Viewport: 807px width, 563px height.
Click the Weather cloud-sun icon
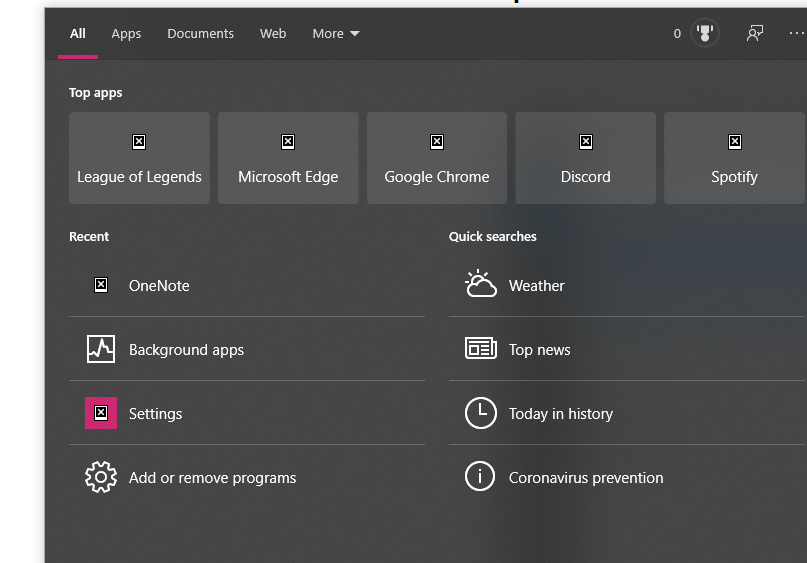tap(481, 284)
